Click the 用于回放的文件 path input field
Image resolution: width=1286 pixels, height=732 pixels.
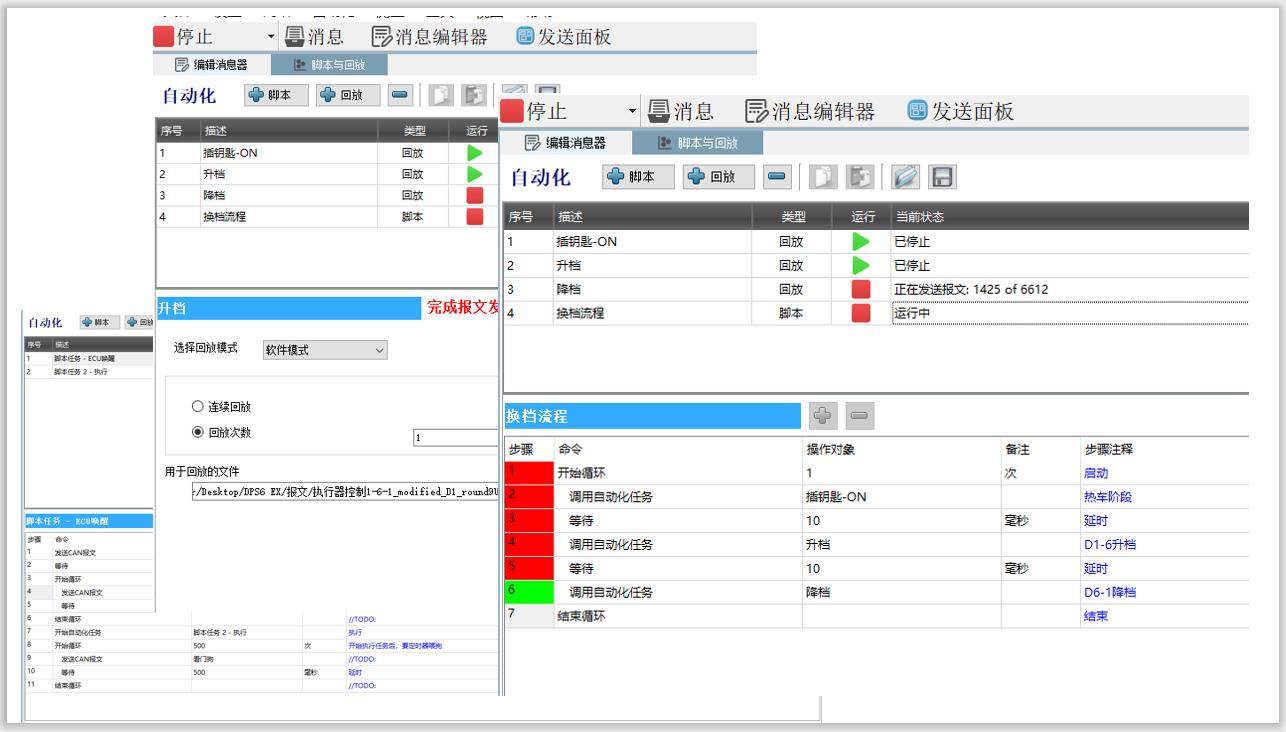click(x=345, y=493)
